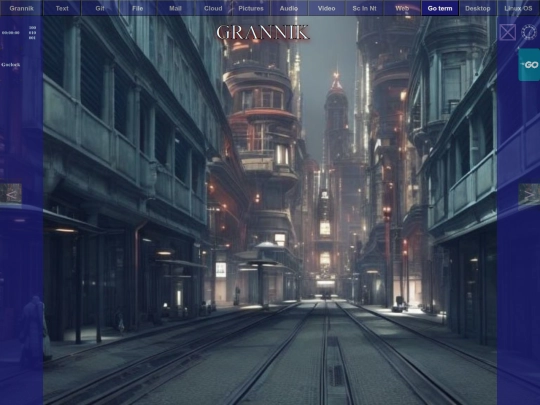Click the round dial icon in right sidebar
Image resolution: width=540 pixels, height=405 pixels.
[x=529, y=32]
